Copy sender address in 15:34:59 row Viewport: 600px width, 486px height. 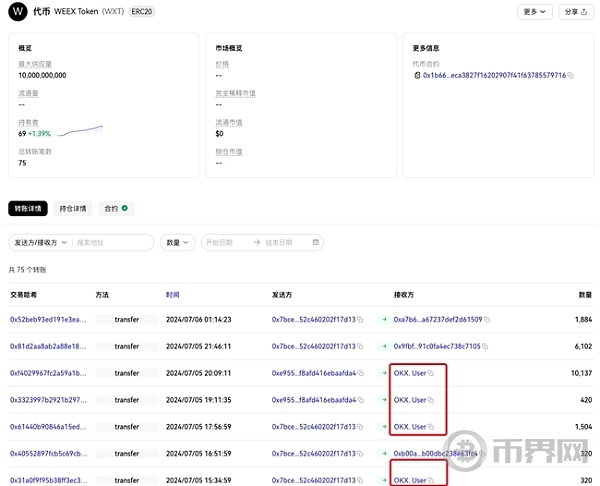pos(360,480)
